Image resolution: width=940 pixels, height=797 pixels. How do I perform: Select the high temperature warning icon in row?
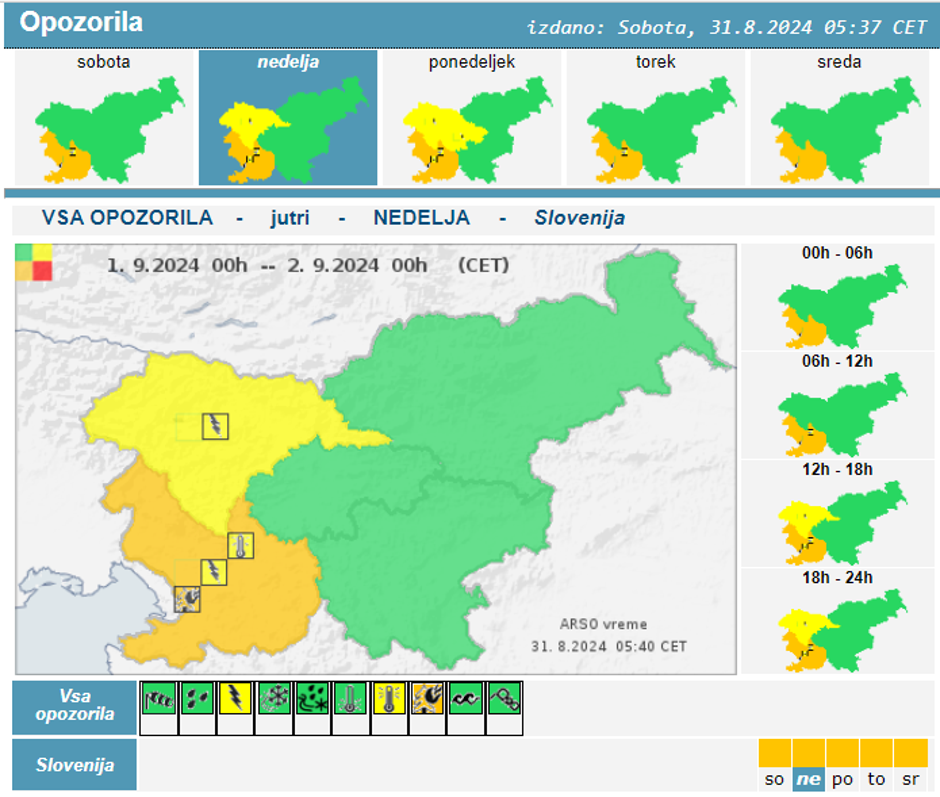pyautogui.click(x=389, y=698)
